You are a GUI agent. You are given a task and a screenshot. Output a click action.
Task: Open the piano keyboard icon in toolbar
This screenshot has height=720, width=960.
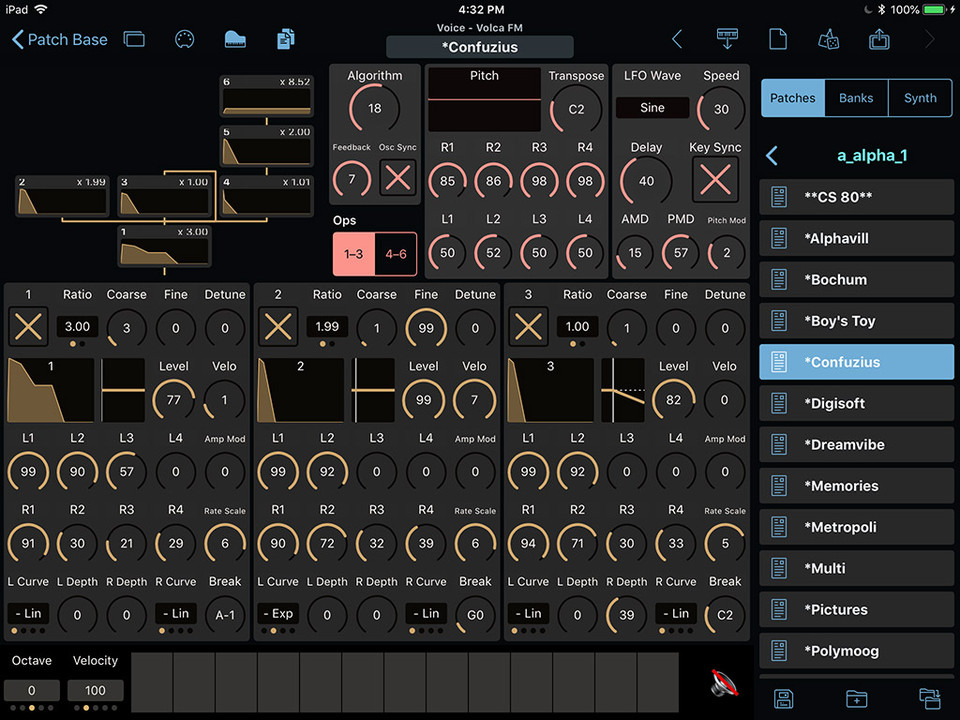tap(235, 40)
